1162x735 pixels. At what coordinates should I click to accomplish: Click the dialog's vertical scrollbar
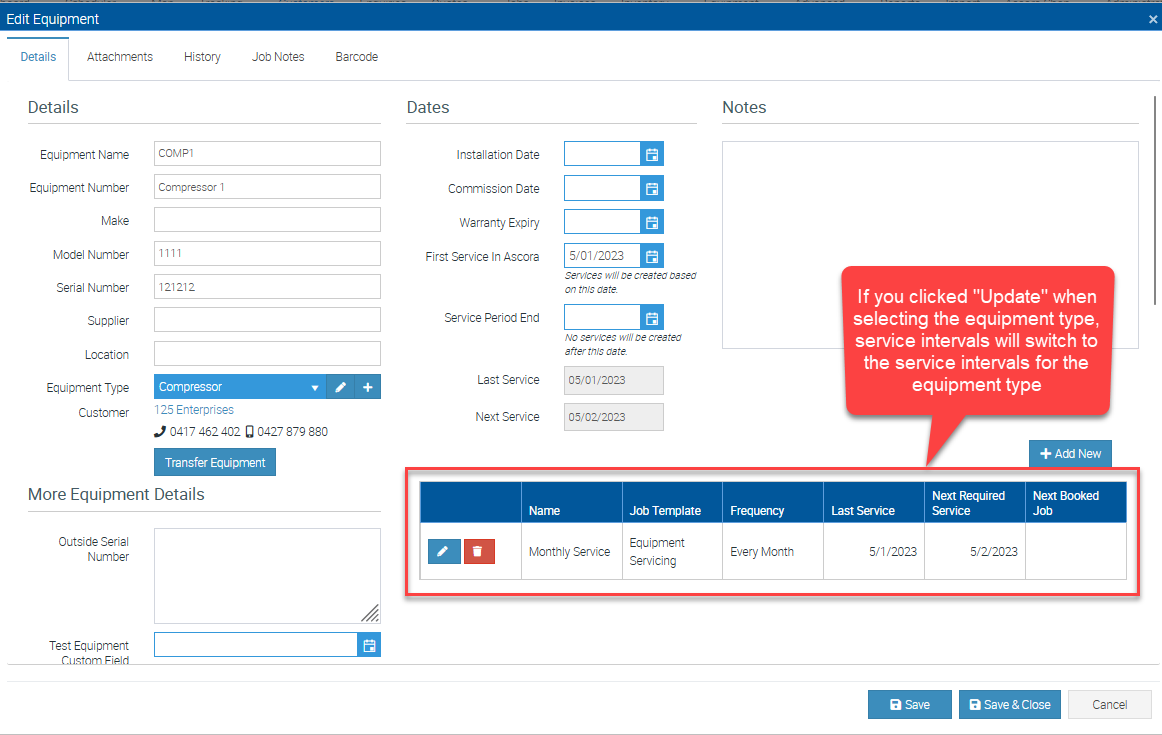(x=1155, y=200)
